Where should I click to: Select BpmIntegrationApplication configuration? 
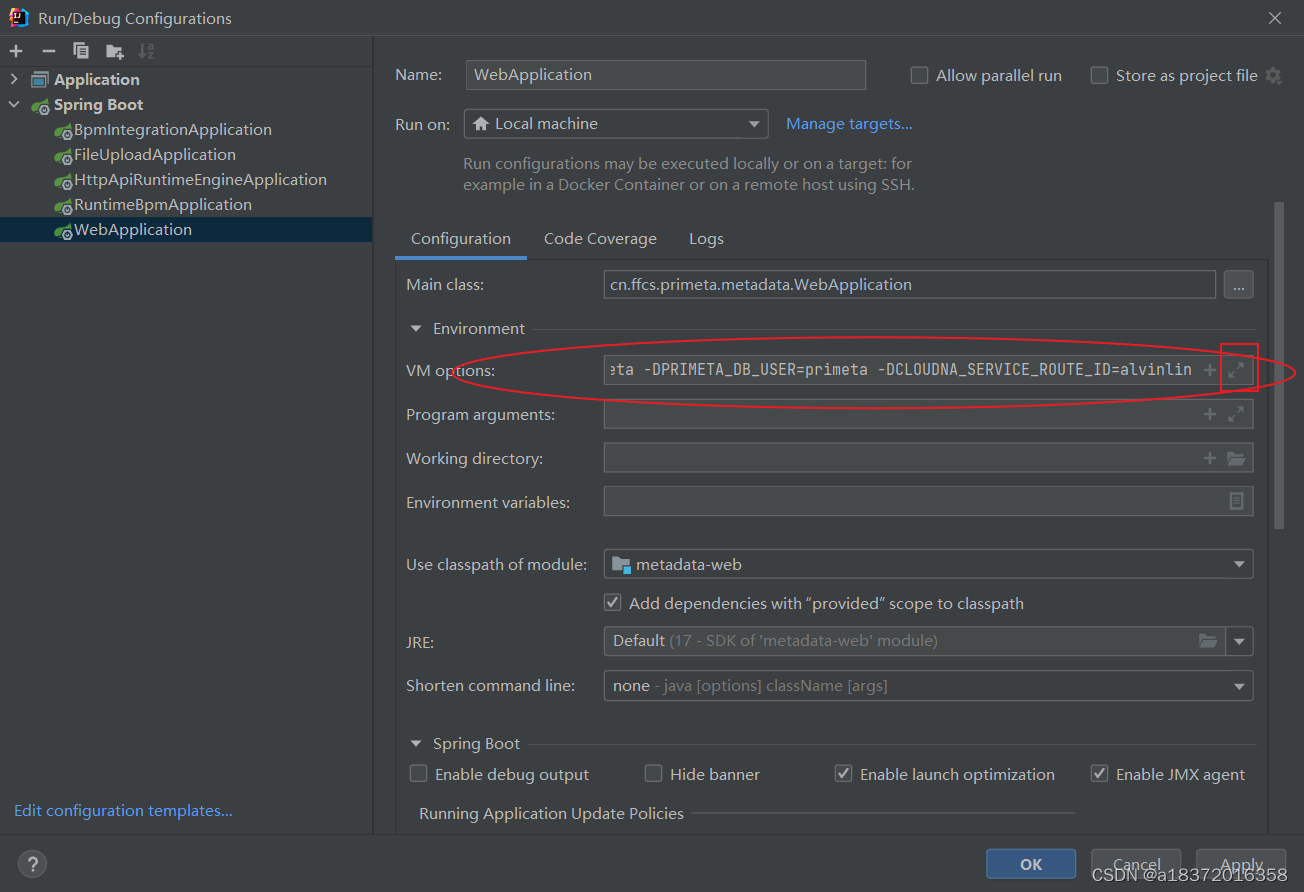pos(172,130)
